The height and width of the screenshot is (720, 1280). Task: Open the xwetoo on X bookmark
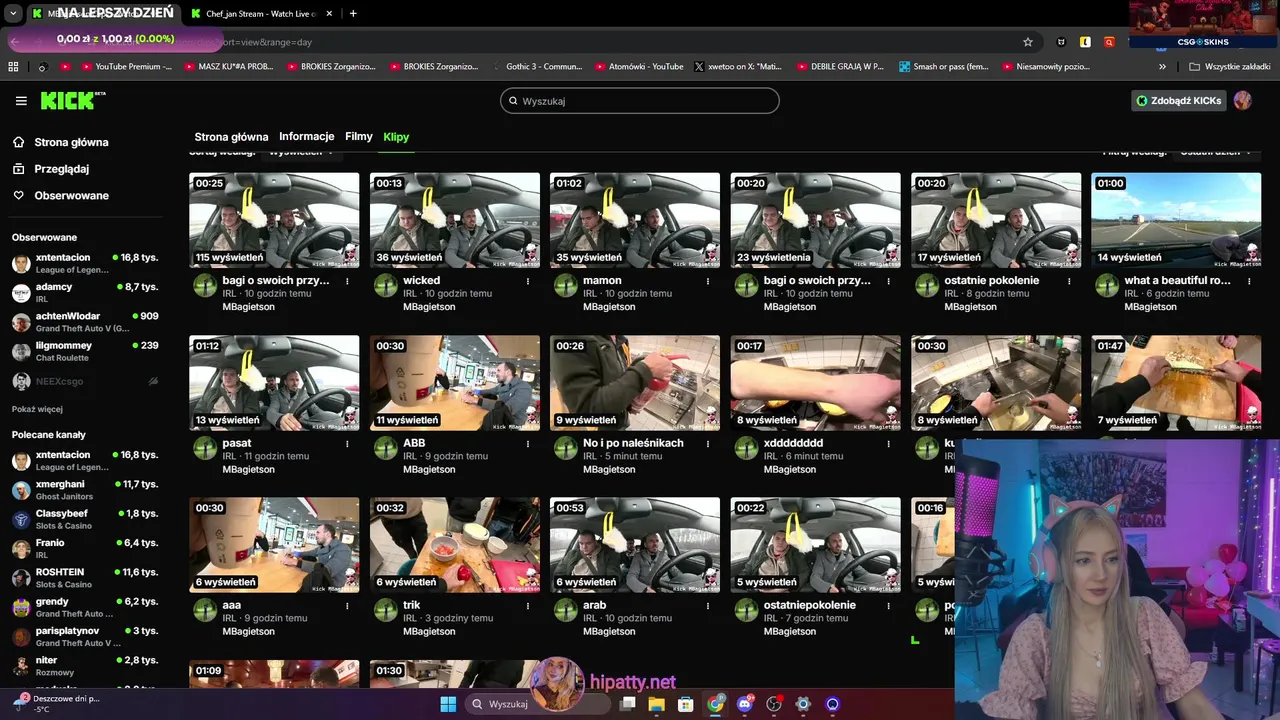pos(738,67)
